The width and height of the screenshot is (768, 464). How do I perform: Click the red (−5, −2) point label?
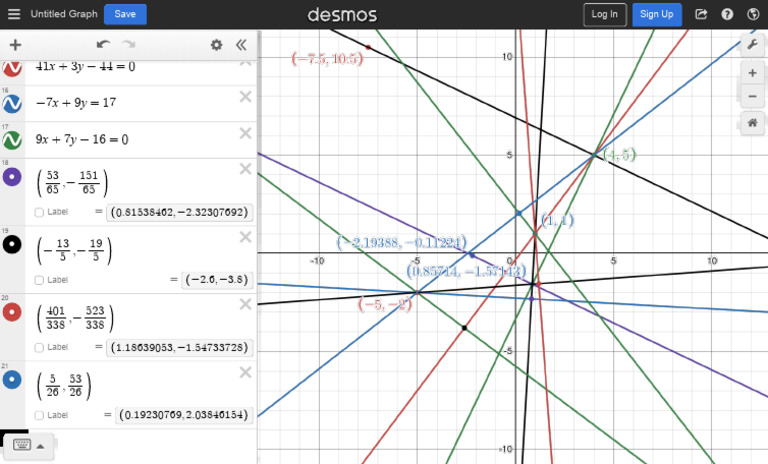(385, 305)
